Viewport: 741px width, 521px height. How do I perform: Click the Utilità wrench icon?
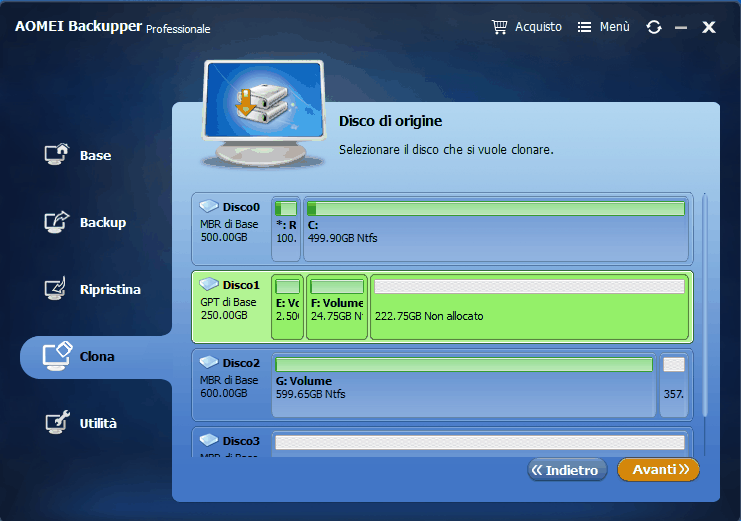pyautogui.click(x=57, y=422)
